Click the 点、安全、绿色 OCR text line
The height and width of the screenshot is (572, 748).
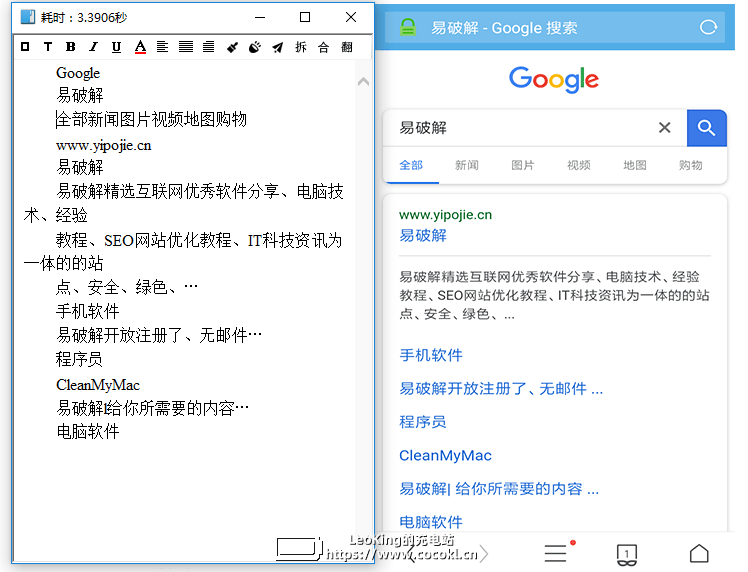[127, 287]
